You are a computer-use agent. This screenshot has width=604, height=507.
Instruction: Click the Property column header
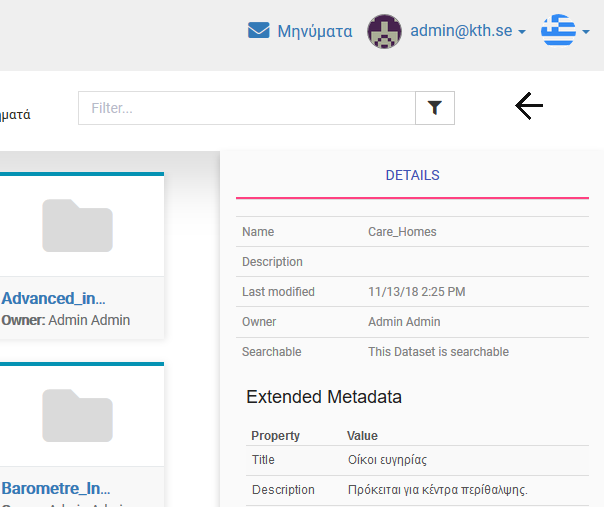pos(275,436)
